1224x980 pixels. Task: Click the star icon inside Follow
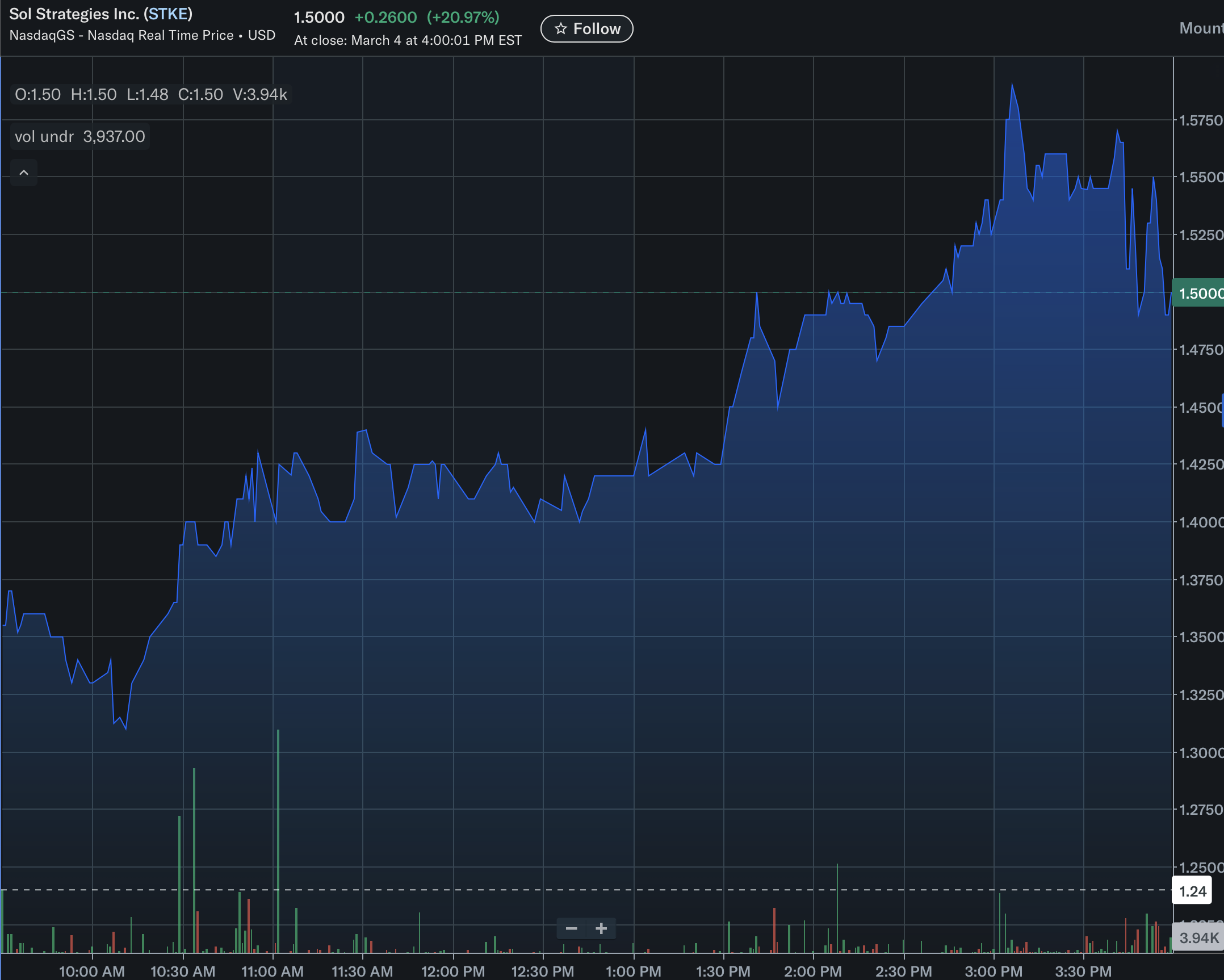[x=561, y=29]
